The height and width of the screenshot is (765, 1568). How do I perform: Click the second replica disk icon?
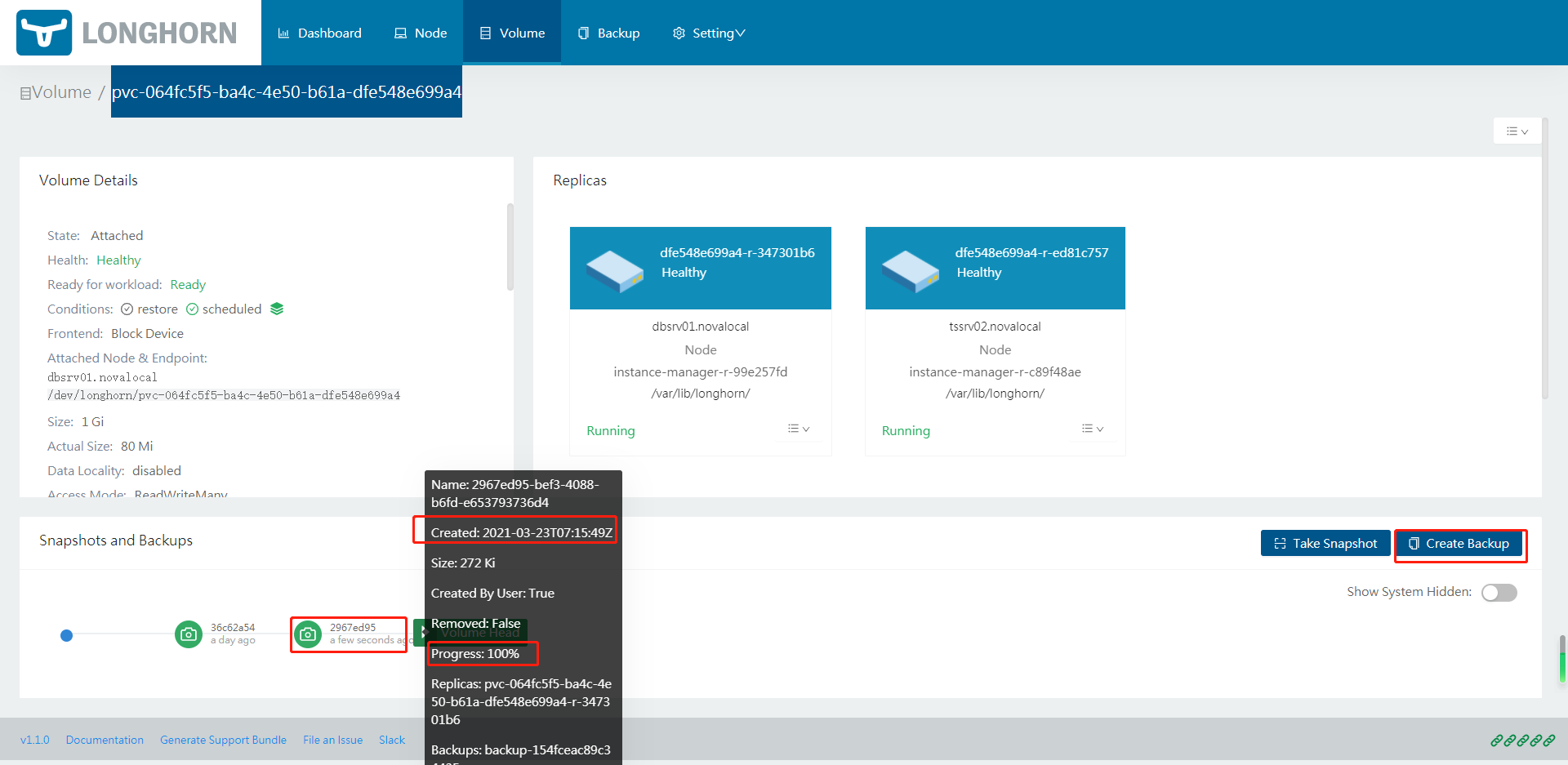(910, 271)
